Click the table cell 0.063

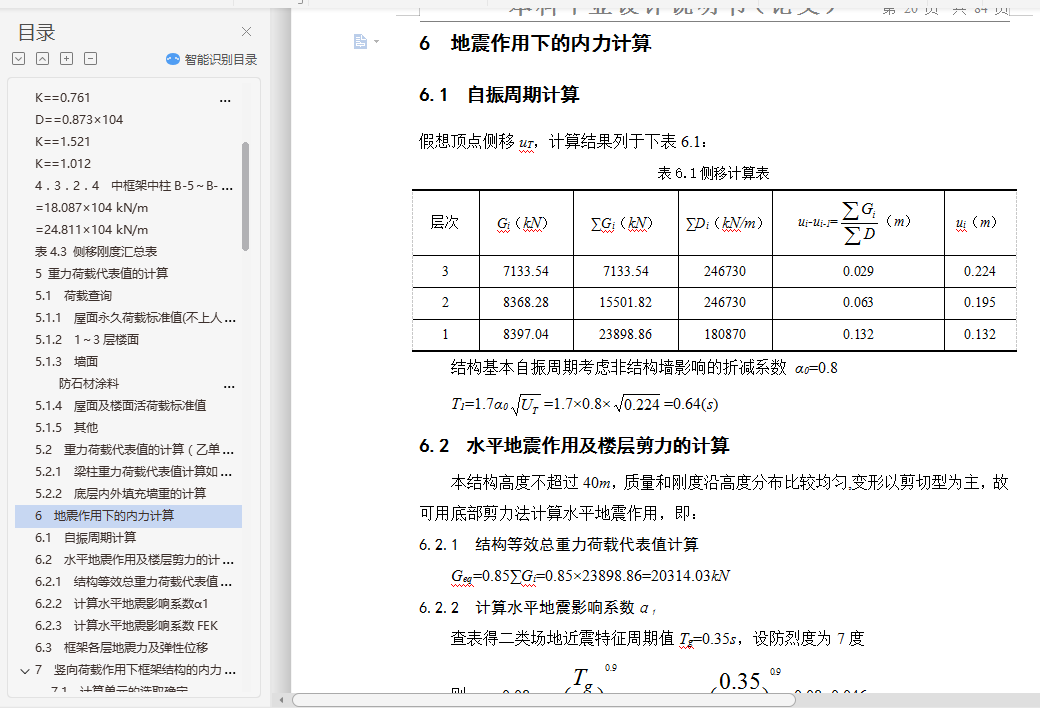click(858, 303)
